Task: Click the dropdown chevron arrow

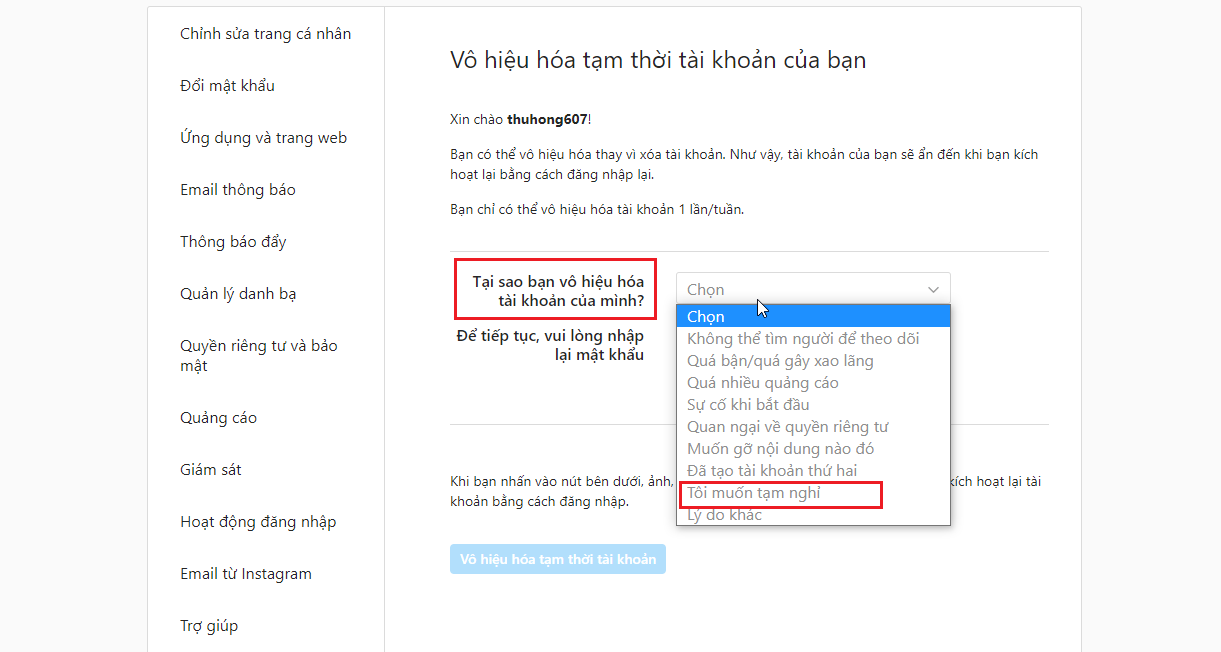Action: [933, 290]
